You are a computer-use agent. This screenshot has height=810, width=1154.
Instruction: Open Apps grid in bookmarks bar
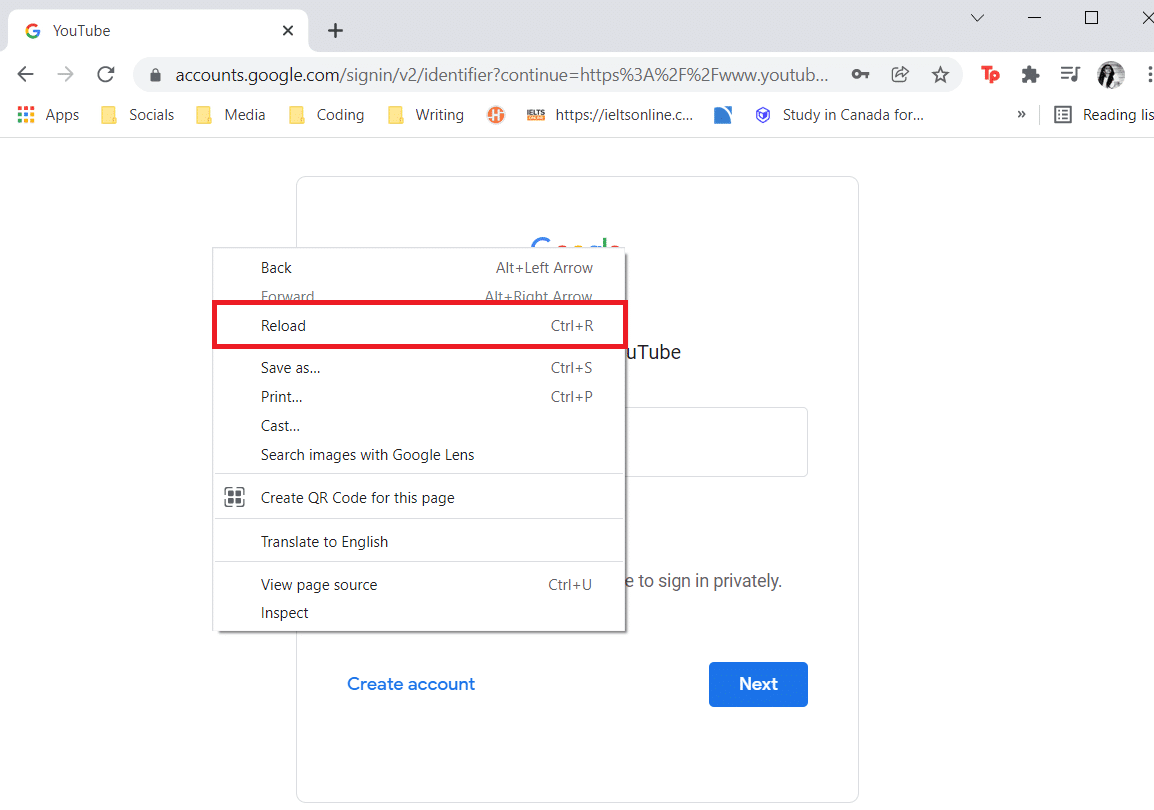pos(49,115)
